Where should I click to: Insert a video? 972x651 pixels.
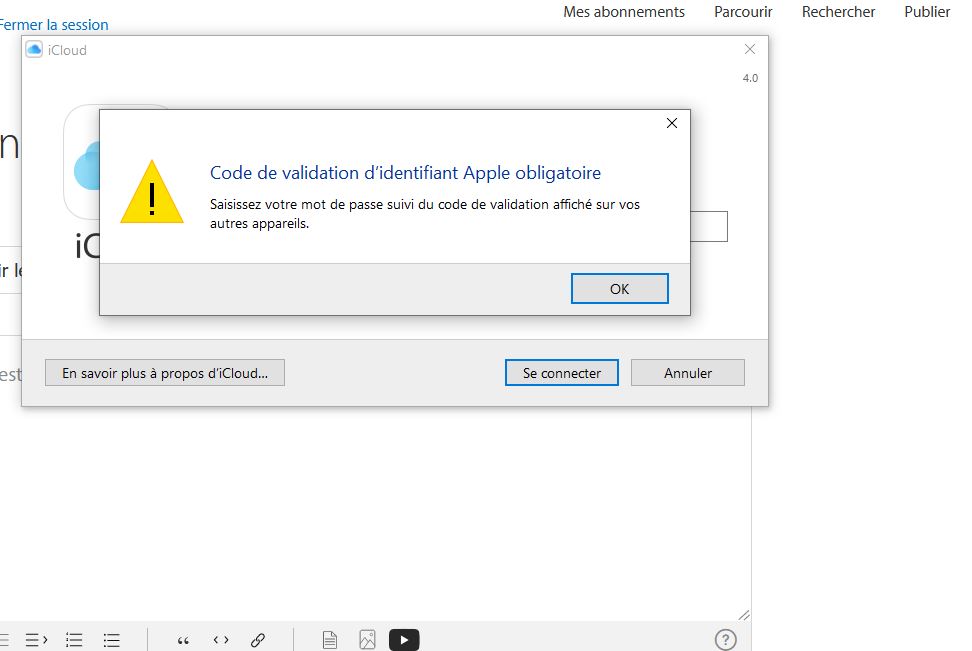(404, 640)
